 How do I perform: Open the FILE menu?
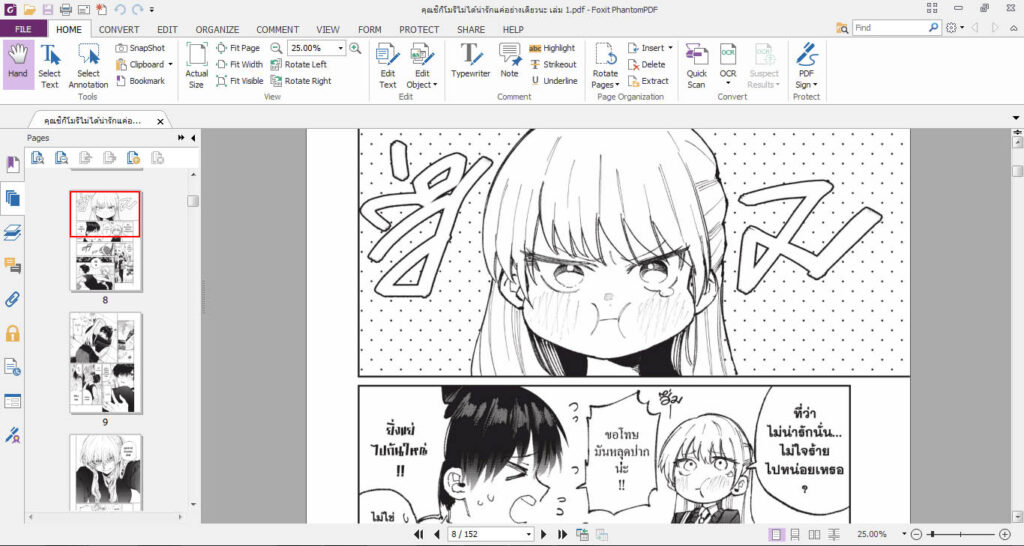[x=23, y=29]
